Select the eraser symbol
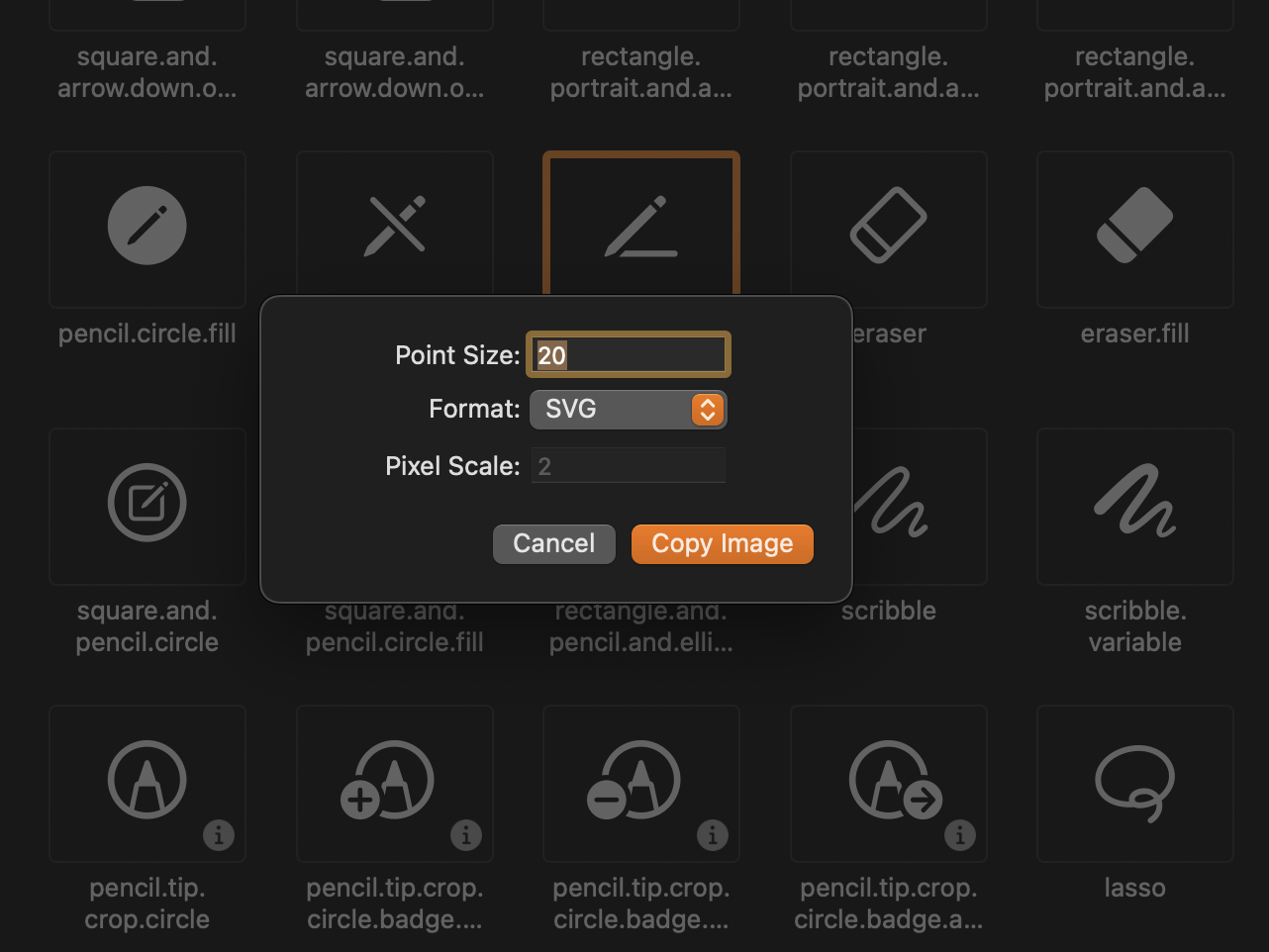1269x952 pixels. 888,226
